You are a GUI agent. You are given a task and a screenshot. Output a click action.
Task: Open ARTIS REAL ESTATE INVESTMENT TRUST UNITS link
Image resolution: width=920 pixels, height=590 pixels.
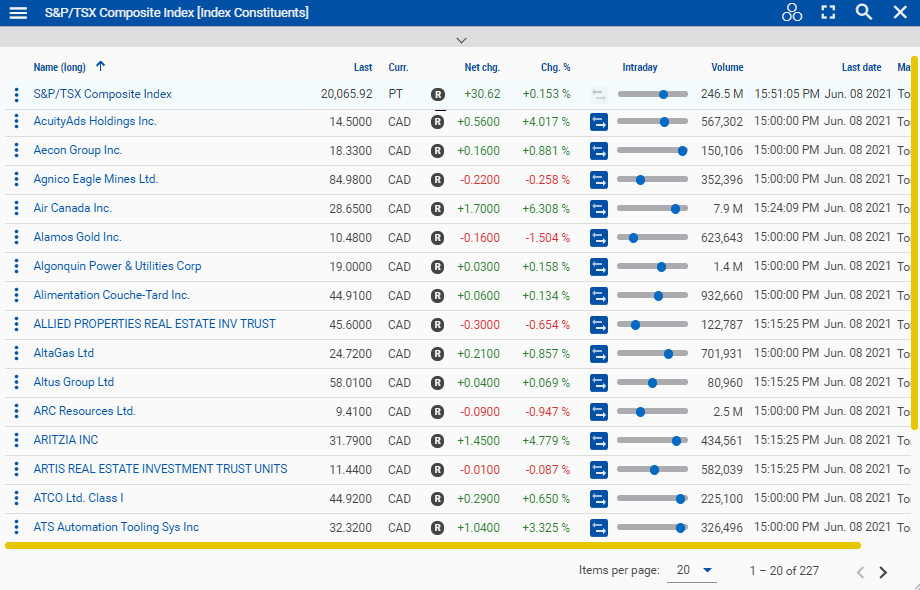tap(160, 469)
